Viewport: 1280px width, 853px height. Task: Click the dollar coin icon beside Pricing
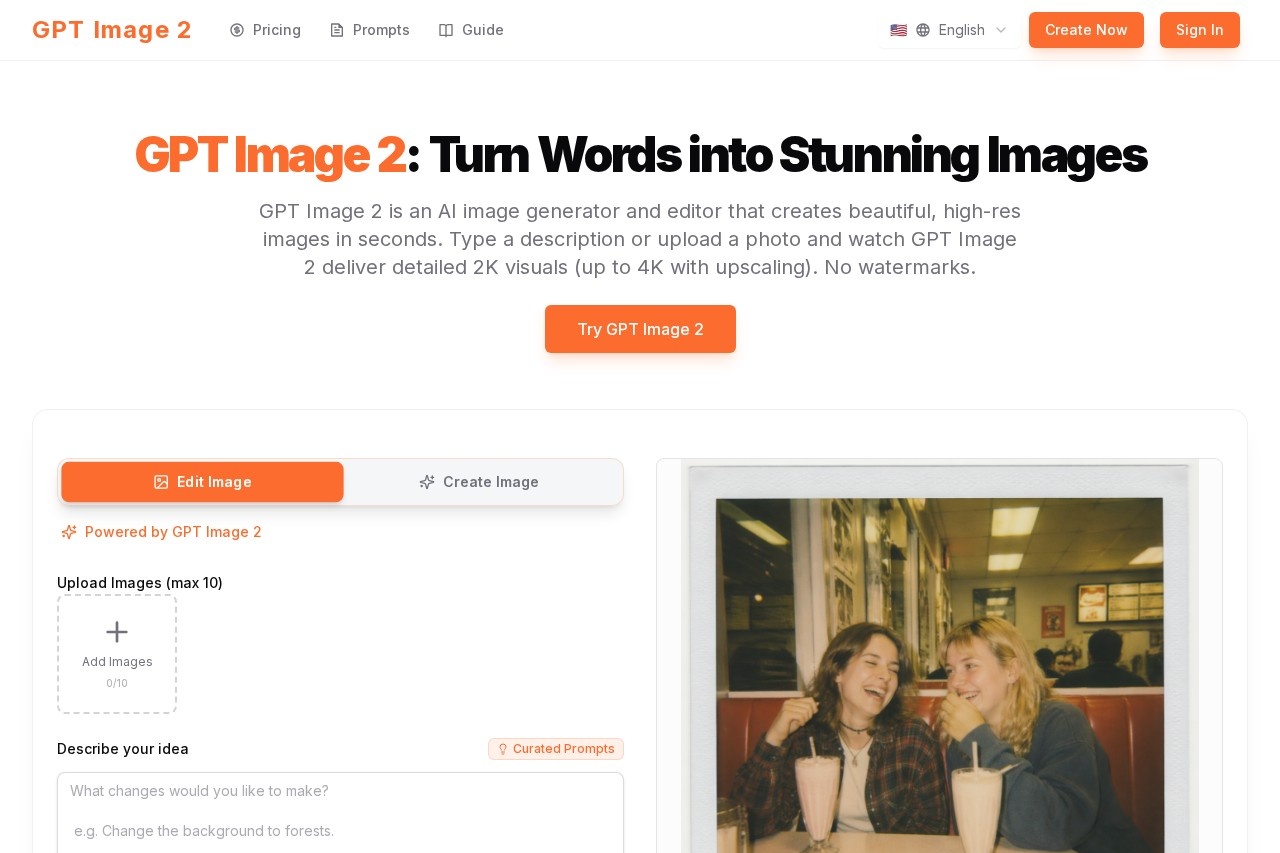237,30
